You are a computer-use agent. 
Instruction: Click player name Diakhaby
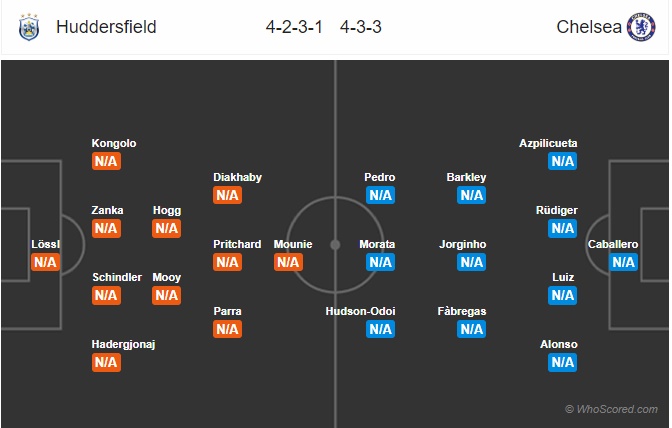237,177
